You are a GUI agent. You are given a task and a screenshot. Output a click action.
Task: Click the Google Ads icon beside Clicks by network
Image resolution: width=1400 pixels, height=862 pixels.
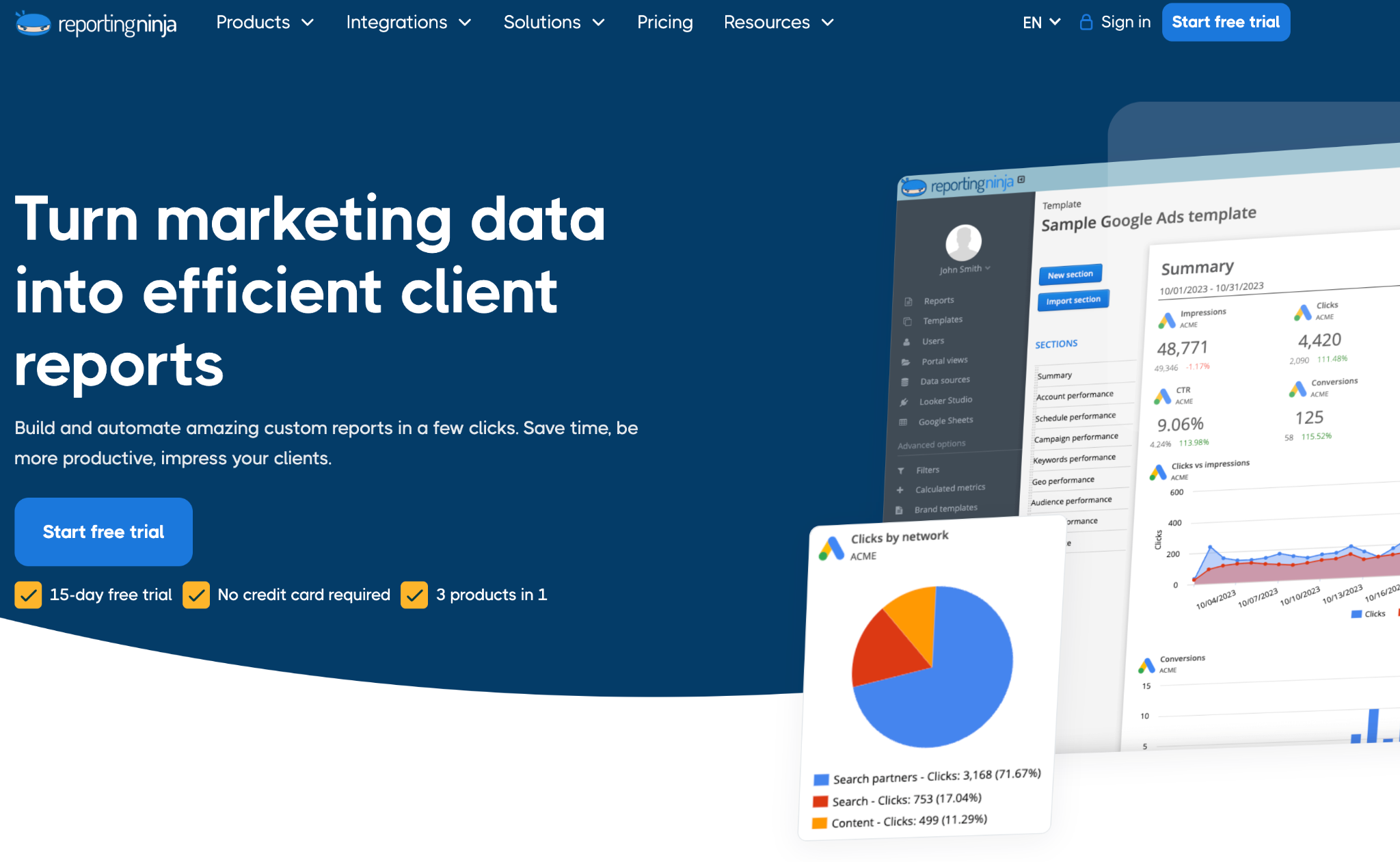(831, 548)
